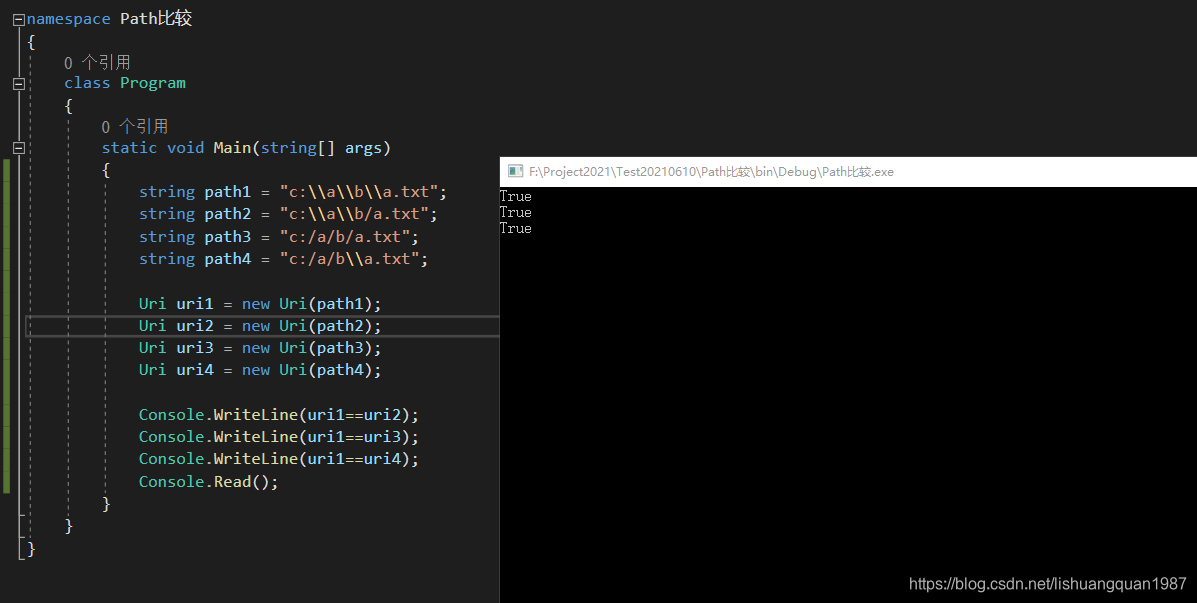Collapse the namespace Path比较 block

[18, 19]
